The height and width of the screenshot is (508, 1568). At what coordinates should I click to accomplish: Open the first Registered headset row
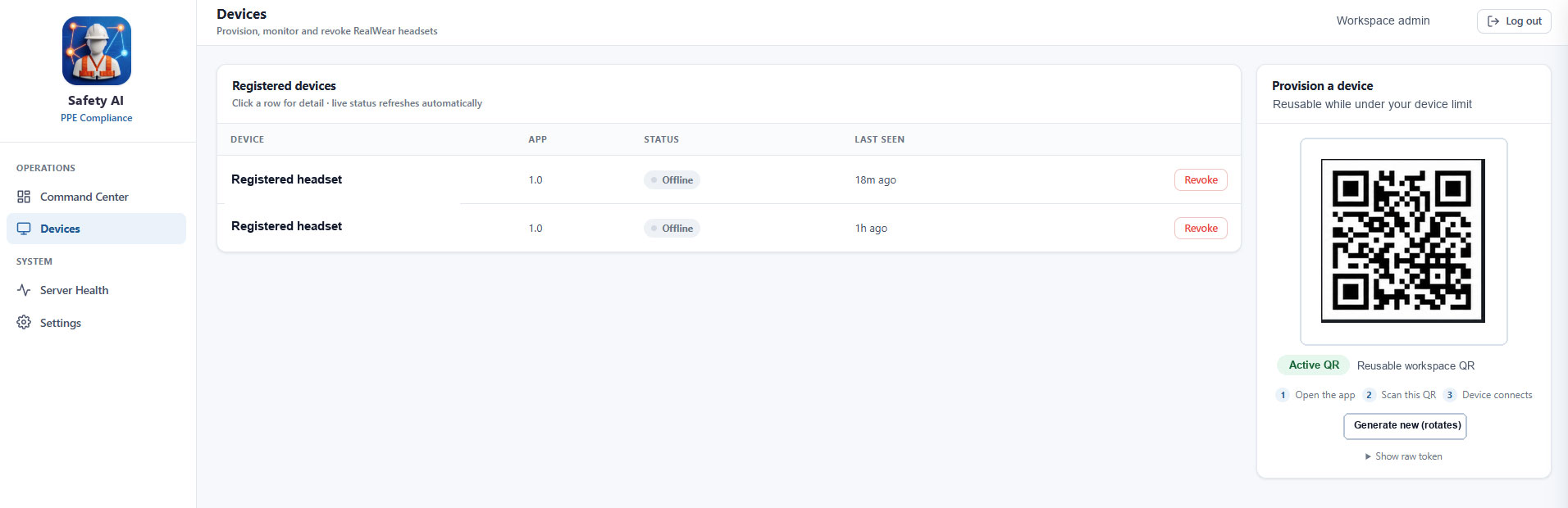point(728,179)
